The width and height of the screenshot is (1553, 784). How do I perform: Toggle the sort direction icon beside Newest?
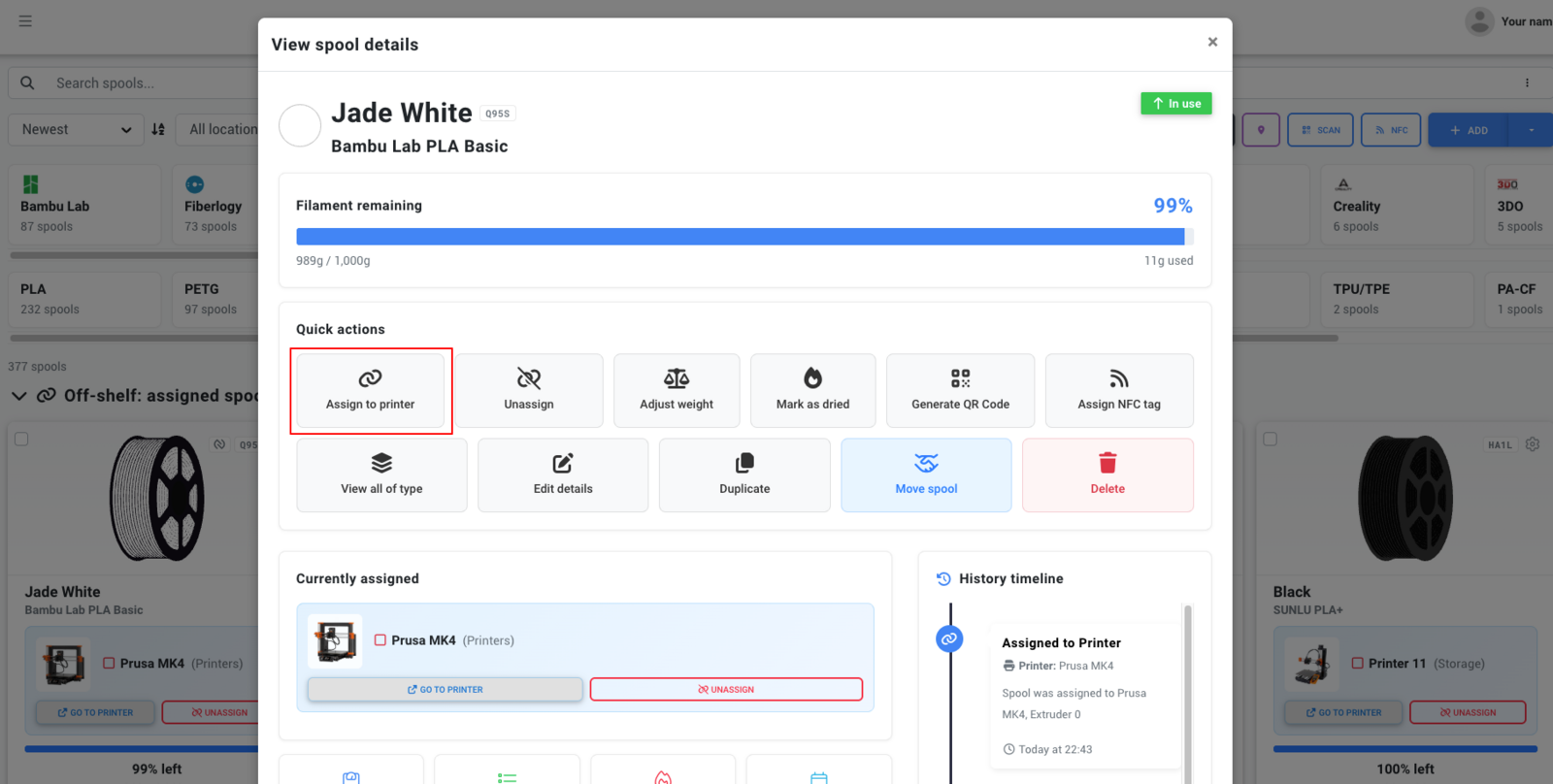158,129
